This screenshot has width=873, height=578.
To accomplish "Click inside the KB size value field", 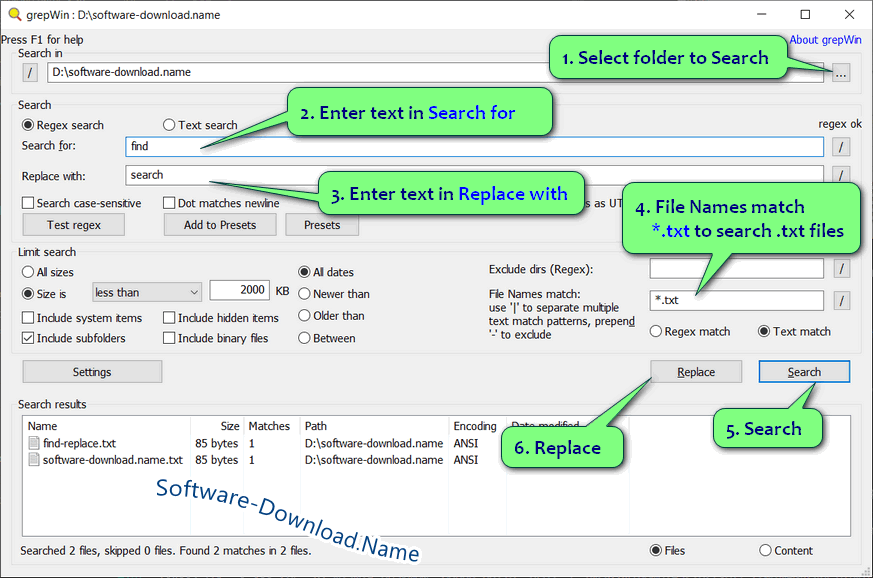I will point(237,289).
